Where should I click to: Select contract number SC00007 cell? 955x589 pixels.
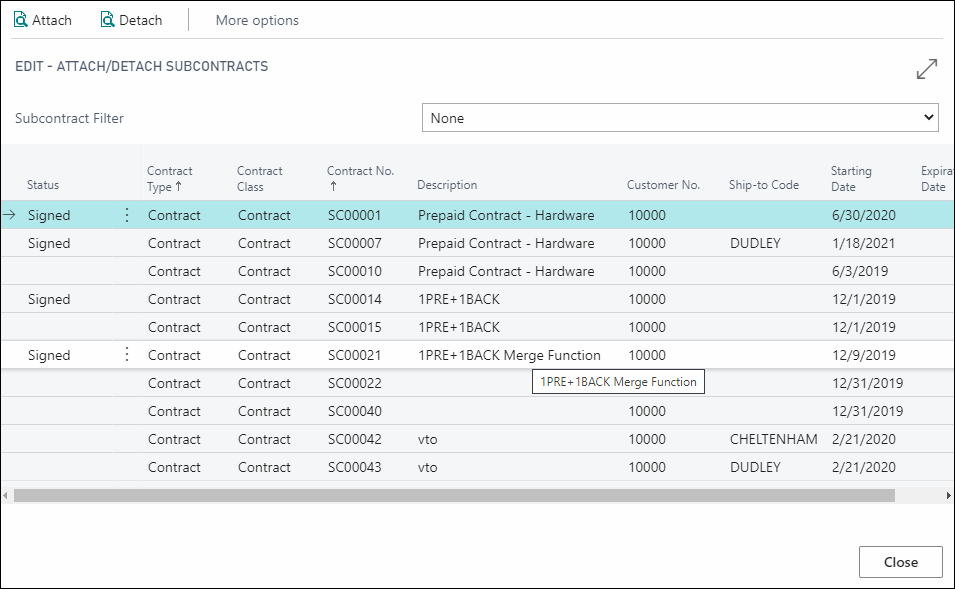click(x=354, y=243)
